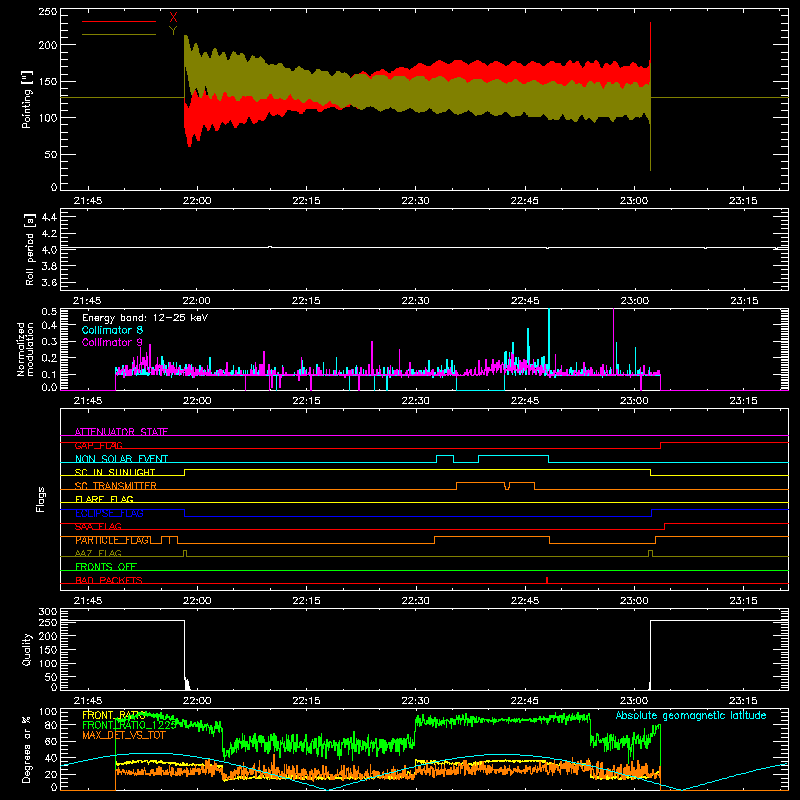The height and width of the screenshot is (800, 800).
Task: Click the PARTICLE_FLAG flag label
Action: 112,540
